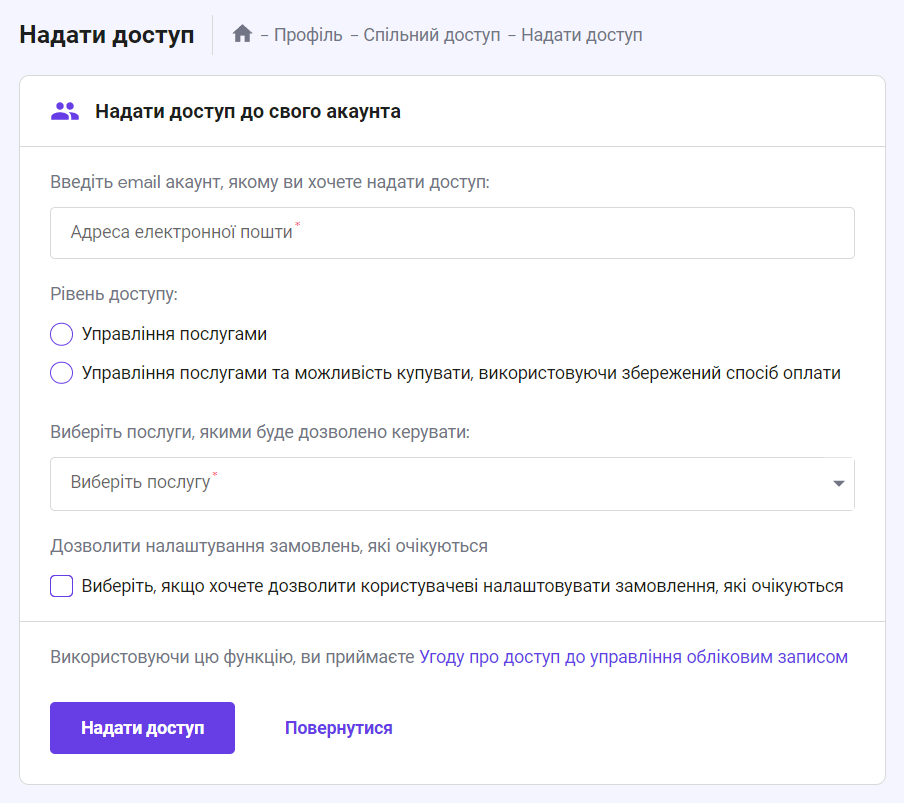904x803 pixels.
Task: Click the Рівень доступу label
Action: (x=114, y=295)
